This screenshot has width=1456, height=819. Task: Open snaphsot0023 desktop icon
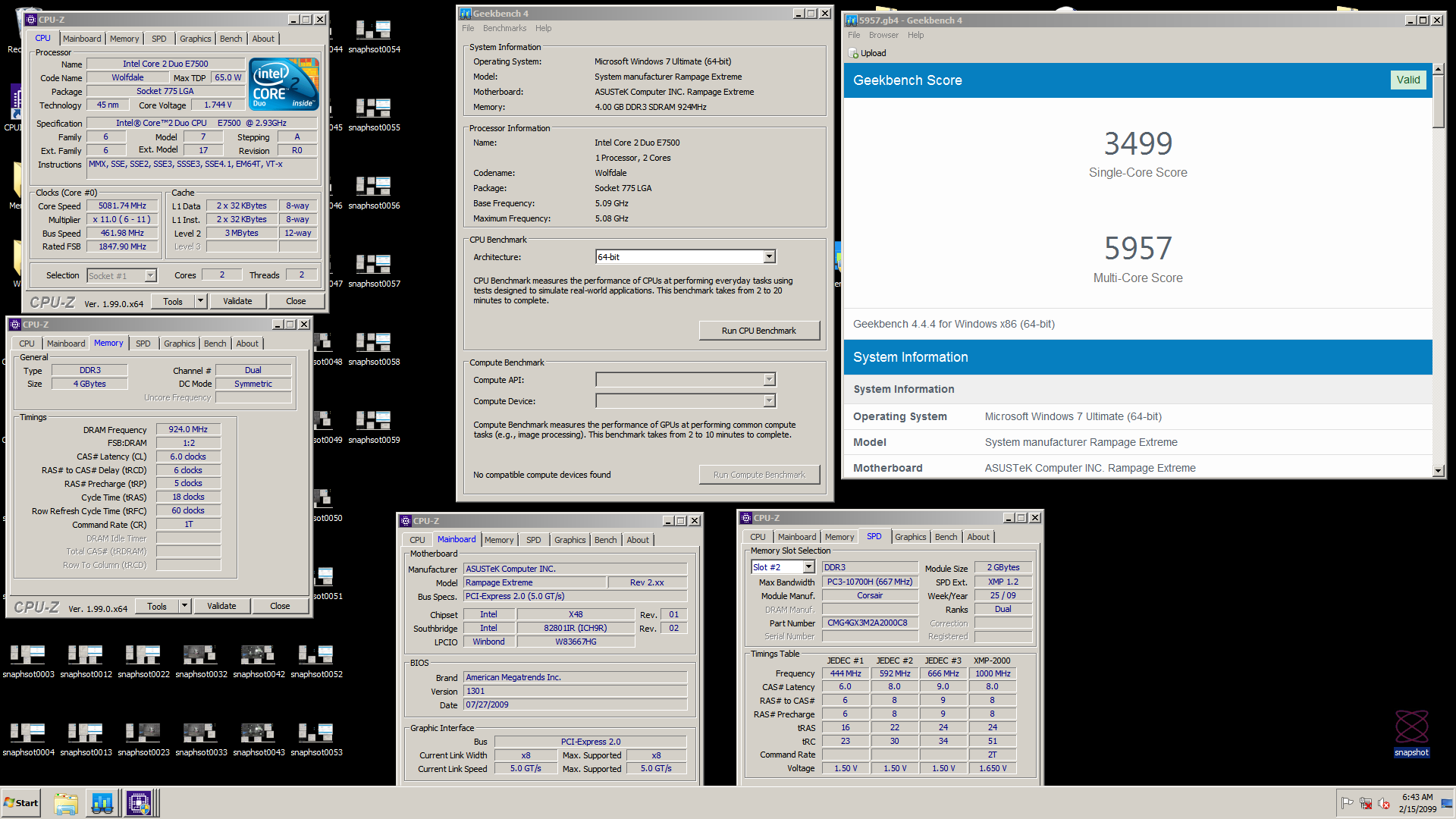click(143, 740)
